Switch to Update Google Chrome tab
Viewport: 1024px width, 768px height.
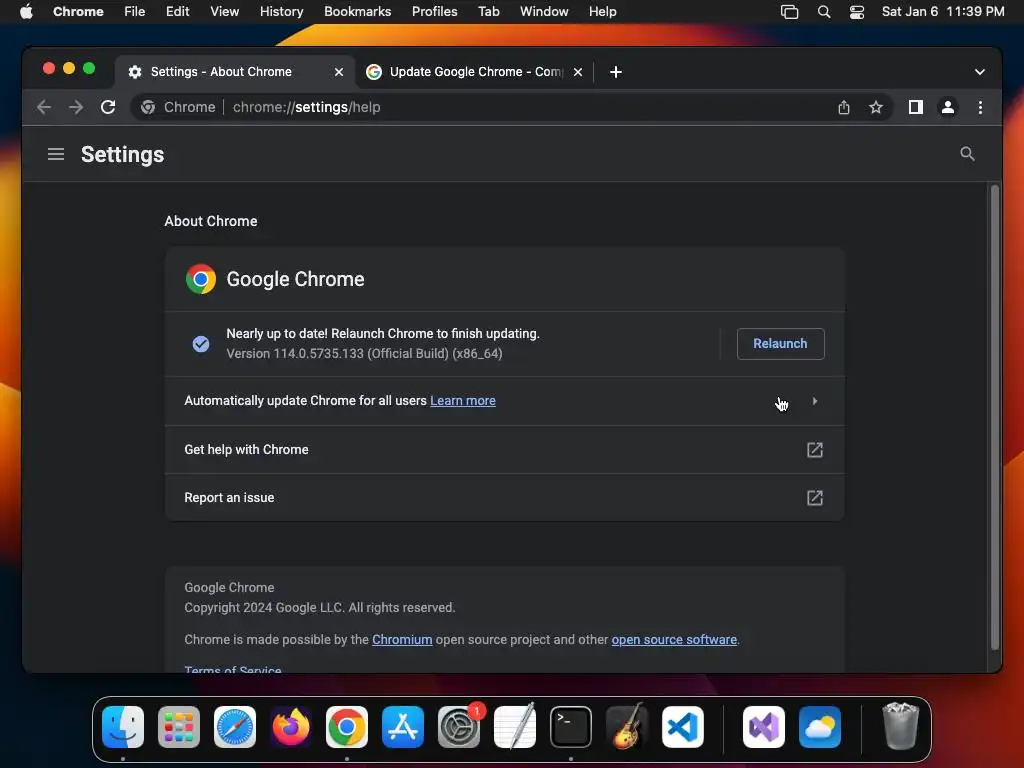pos(473,72)
